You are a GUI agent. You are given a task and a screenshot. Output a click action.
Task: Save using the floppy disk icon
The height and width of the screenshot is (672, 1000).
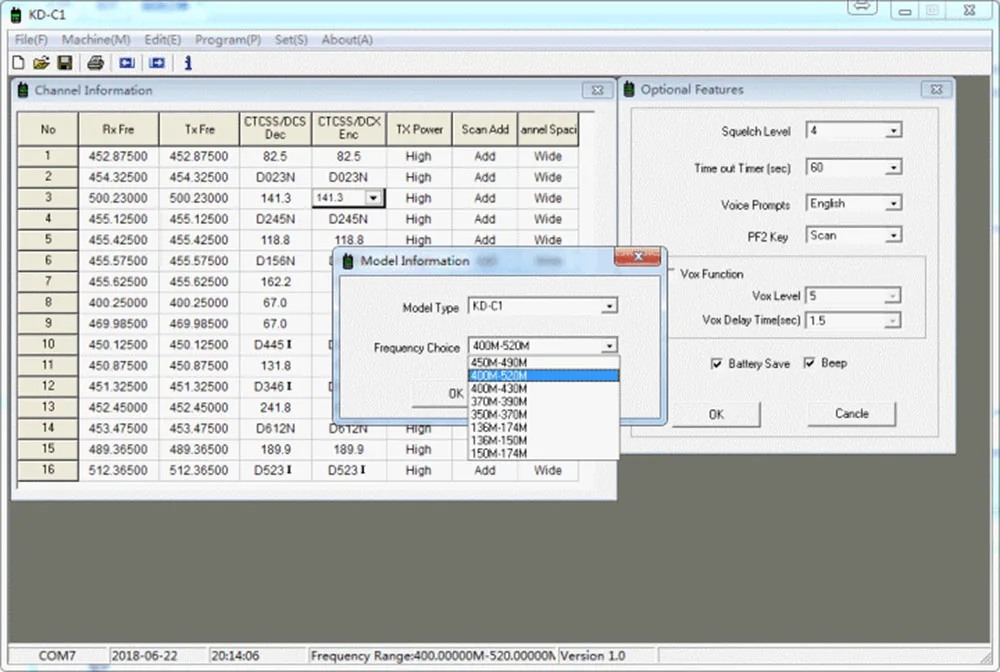[64, 63]
